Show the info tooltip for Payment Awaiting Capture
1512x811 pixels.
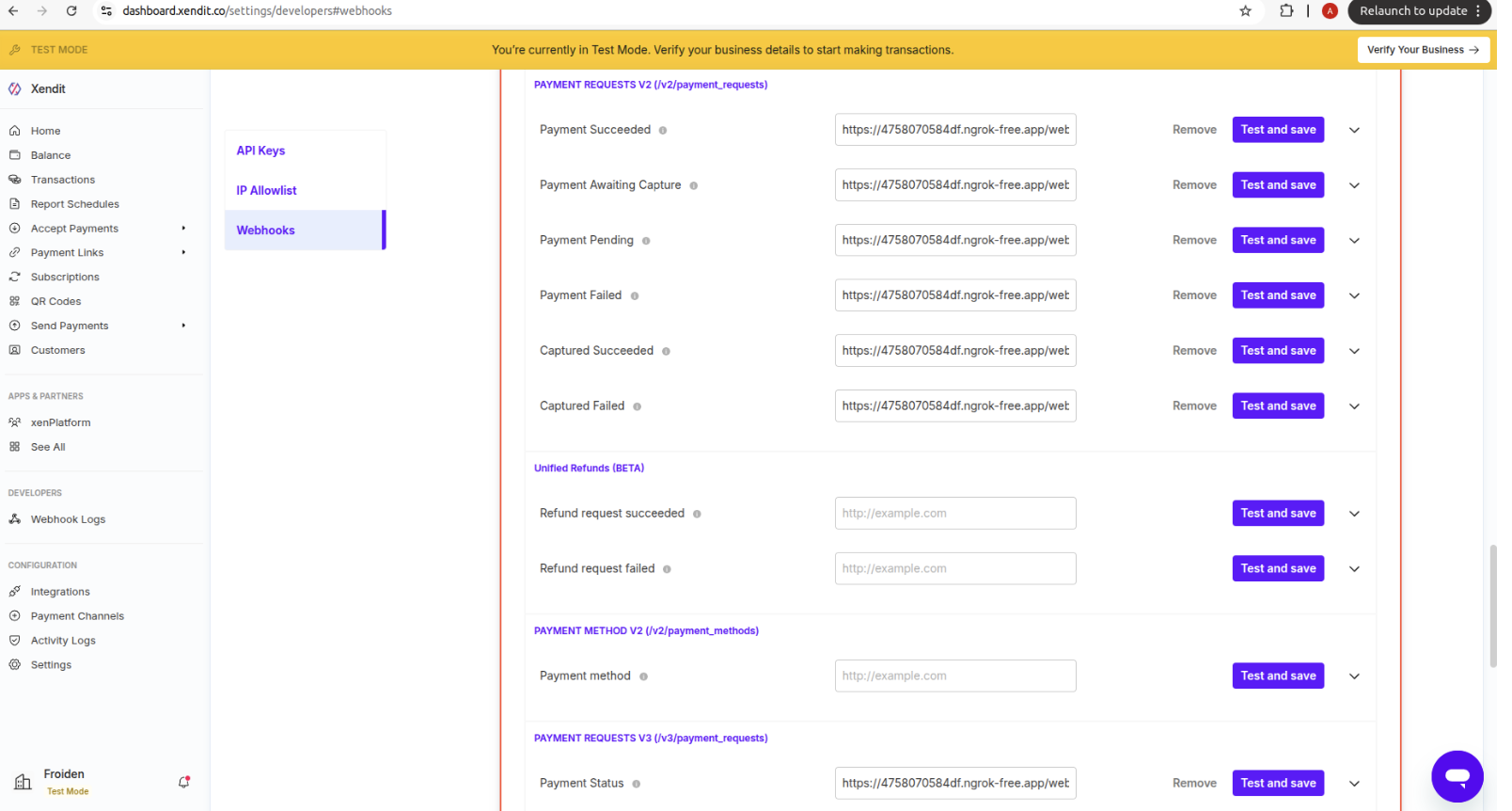pos(694,185)
